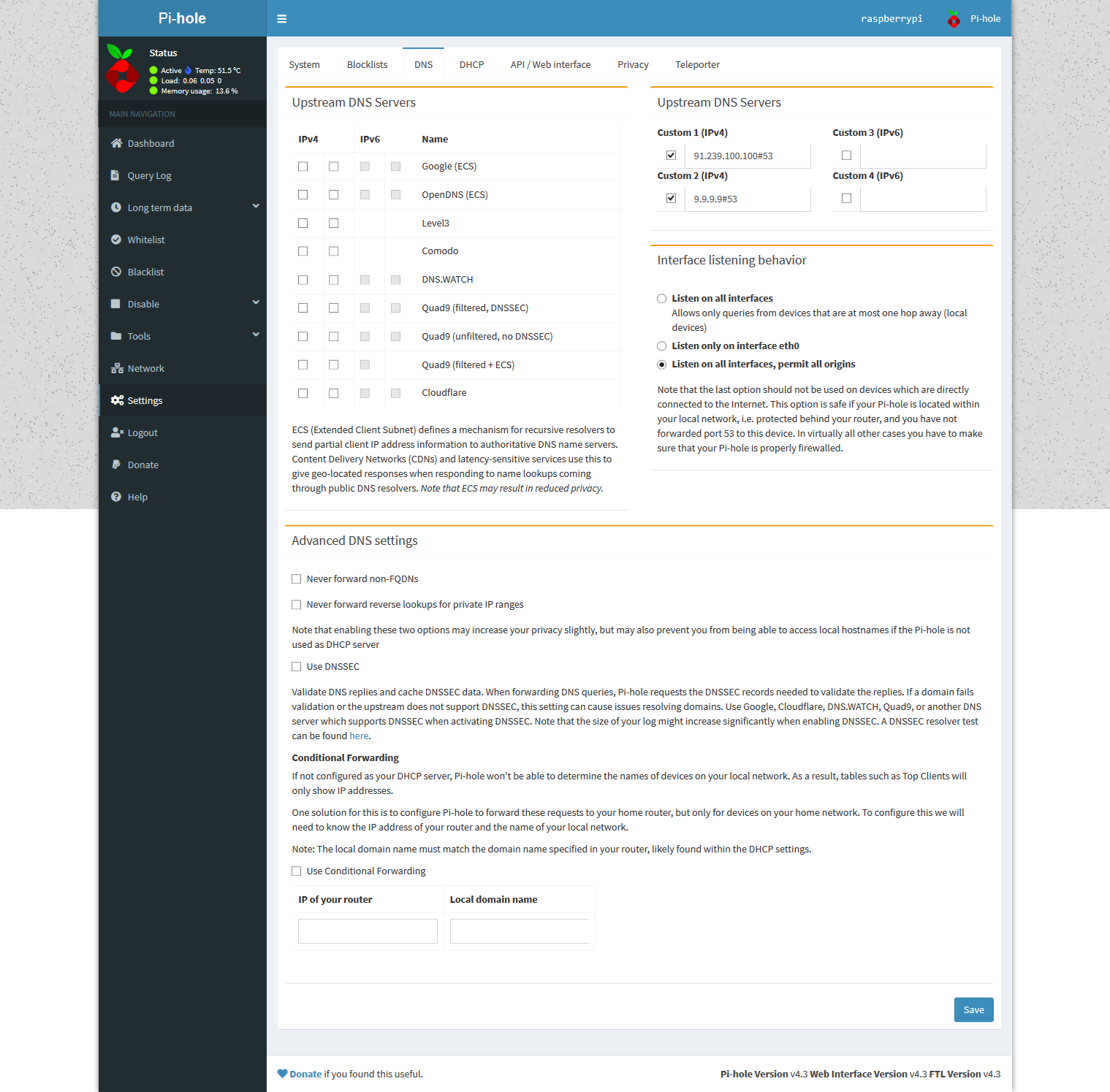
Task: Click Help question-mark icon
Action: coord(116,497)
